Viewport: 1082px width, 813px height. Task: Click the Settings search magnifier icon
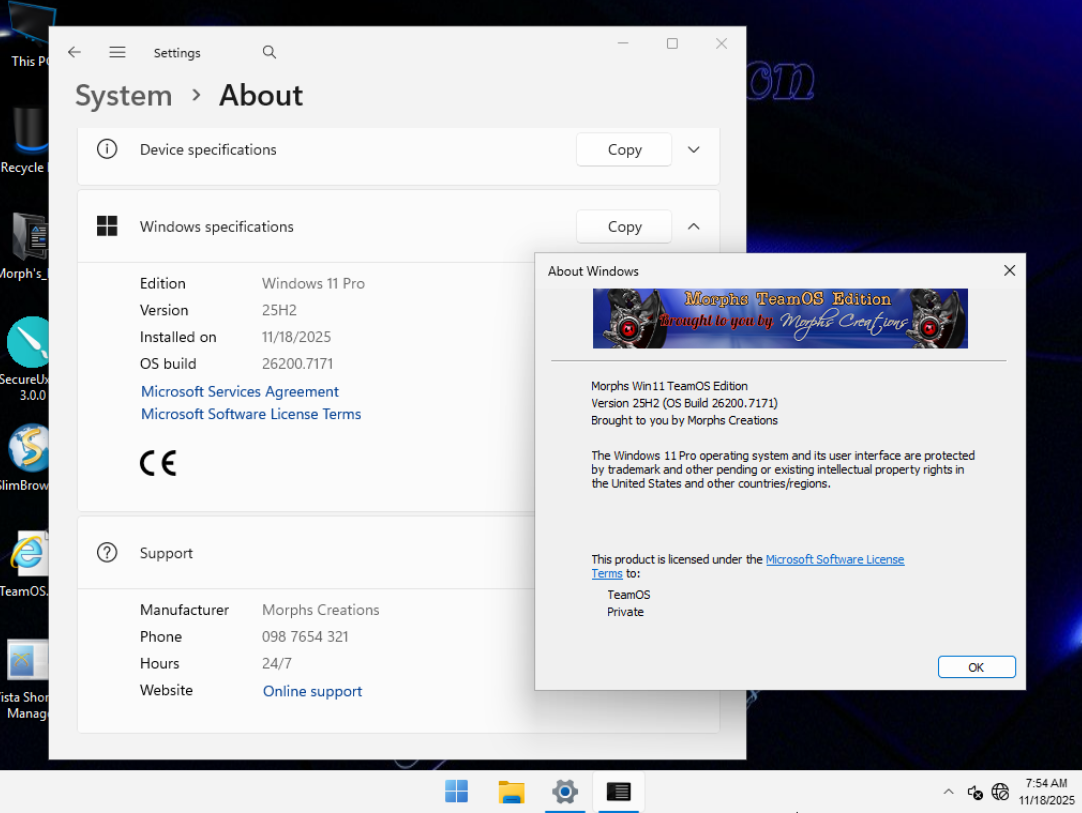click(269, 52)
